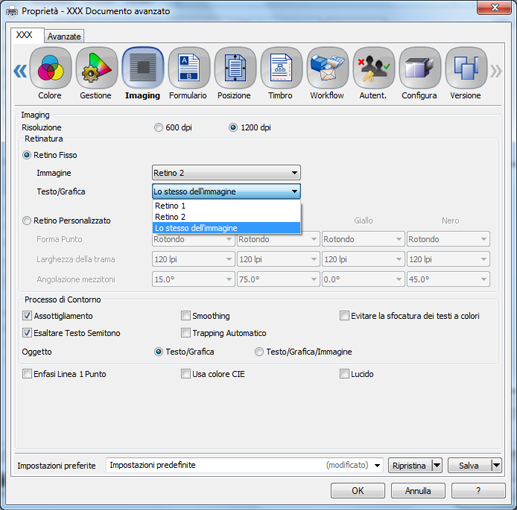Open the Versione icon
Screen dimensions: 517x510
pos(466,68)
